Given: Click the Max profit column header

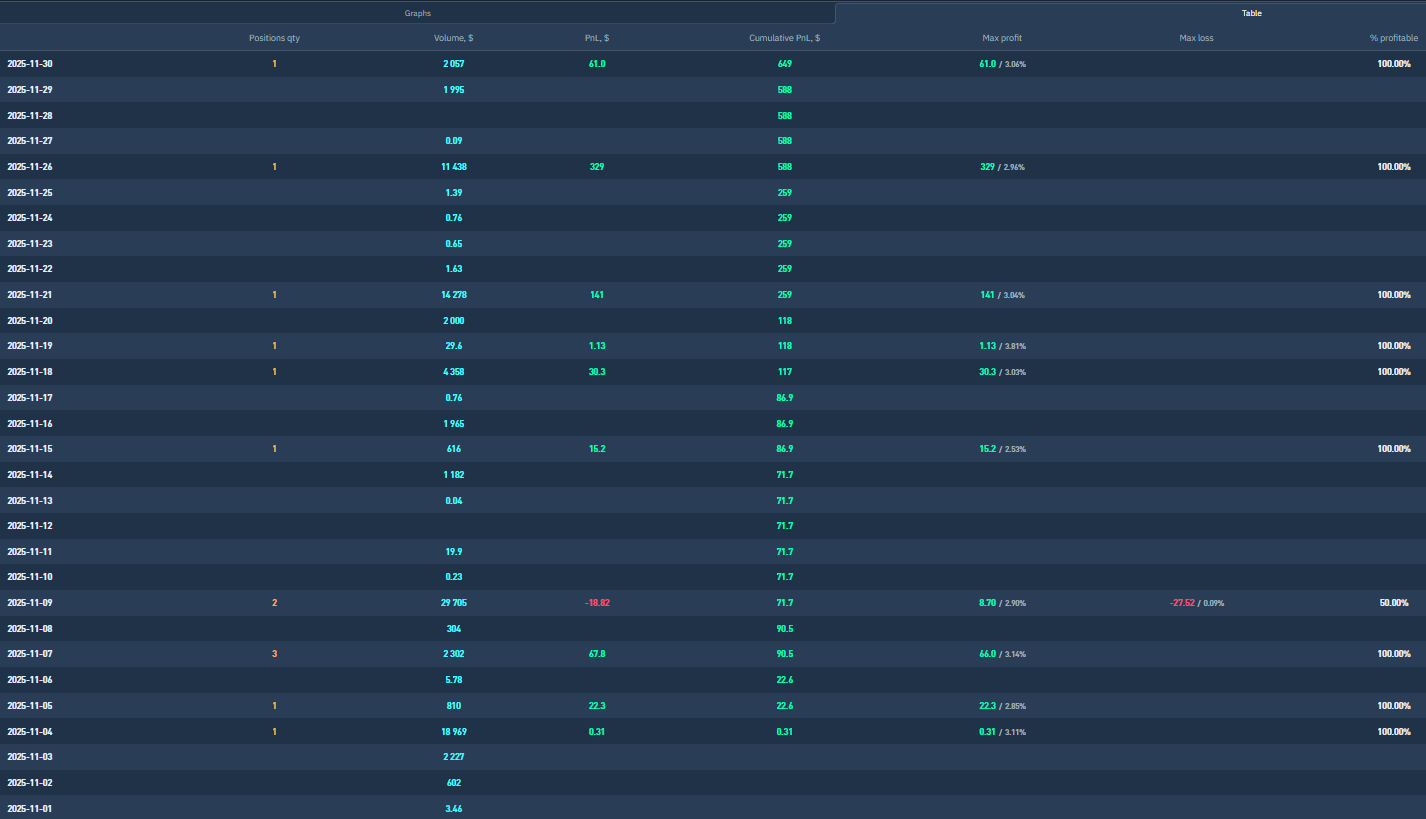Looking at the screenshot, I should [x=1002, y=38].
